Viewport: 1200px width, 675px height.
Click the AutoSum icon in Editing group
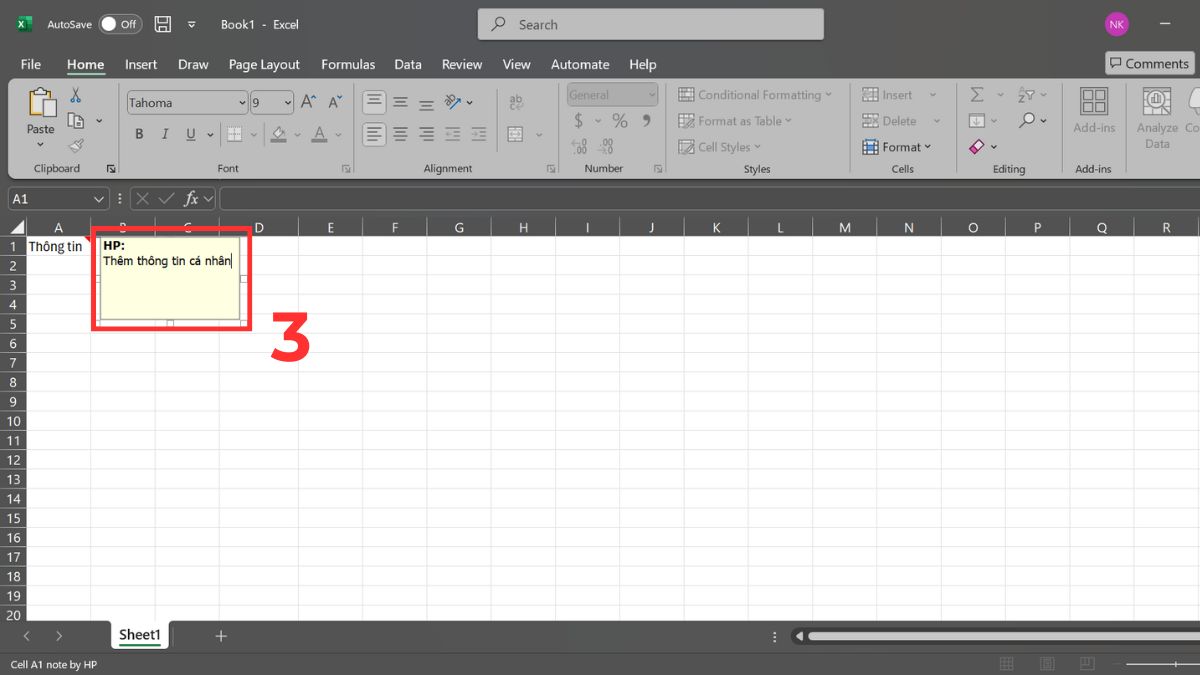976,95
